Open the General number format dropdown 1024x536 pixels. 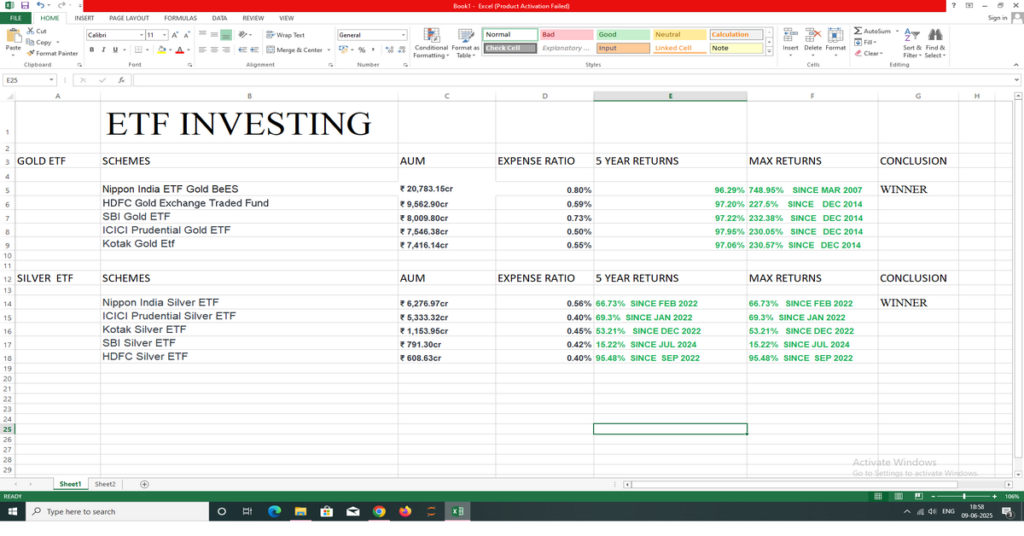[x=403, y=35]
